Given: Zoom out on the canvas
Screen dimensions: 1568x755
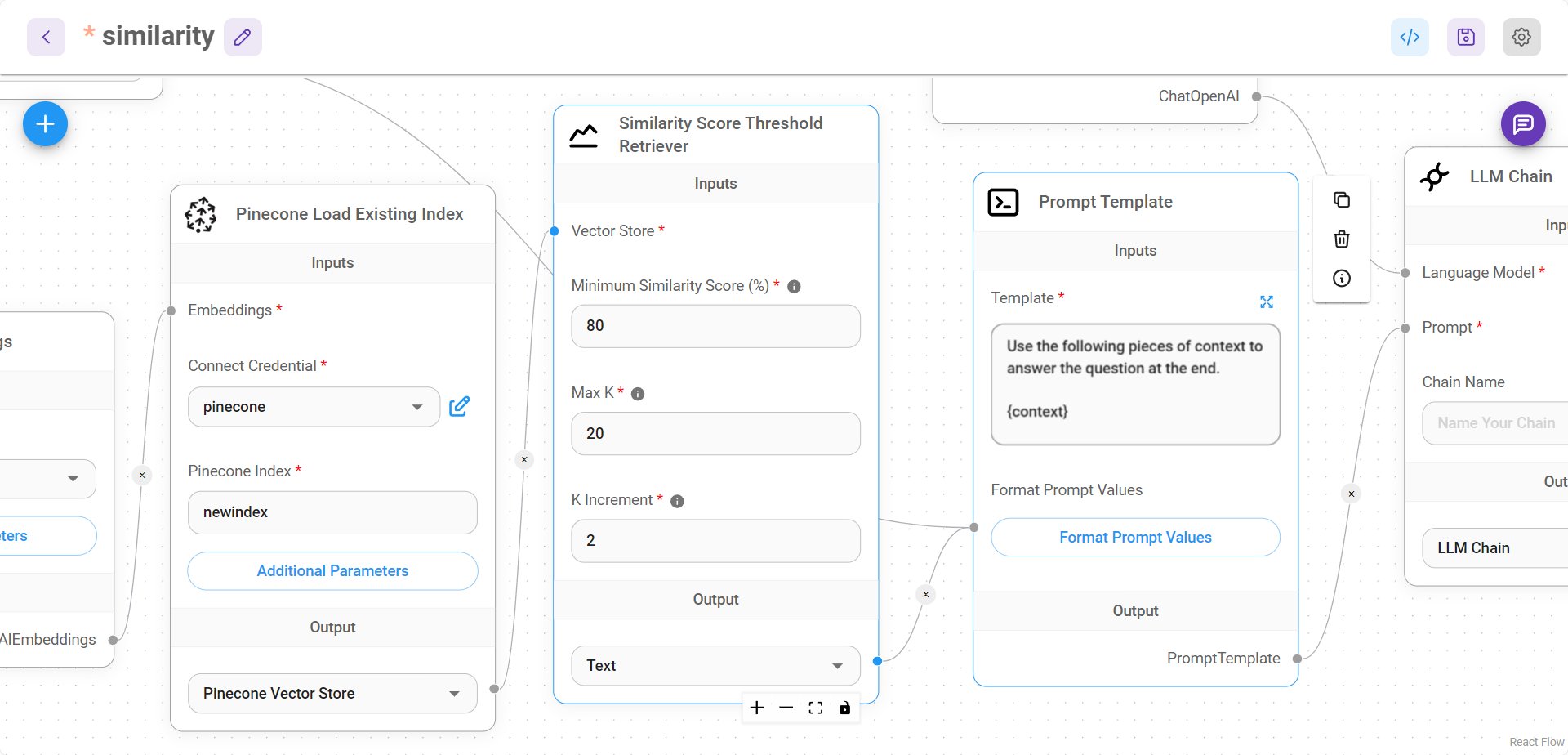Looking at the screenshot, I should coord(786,708).
